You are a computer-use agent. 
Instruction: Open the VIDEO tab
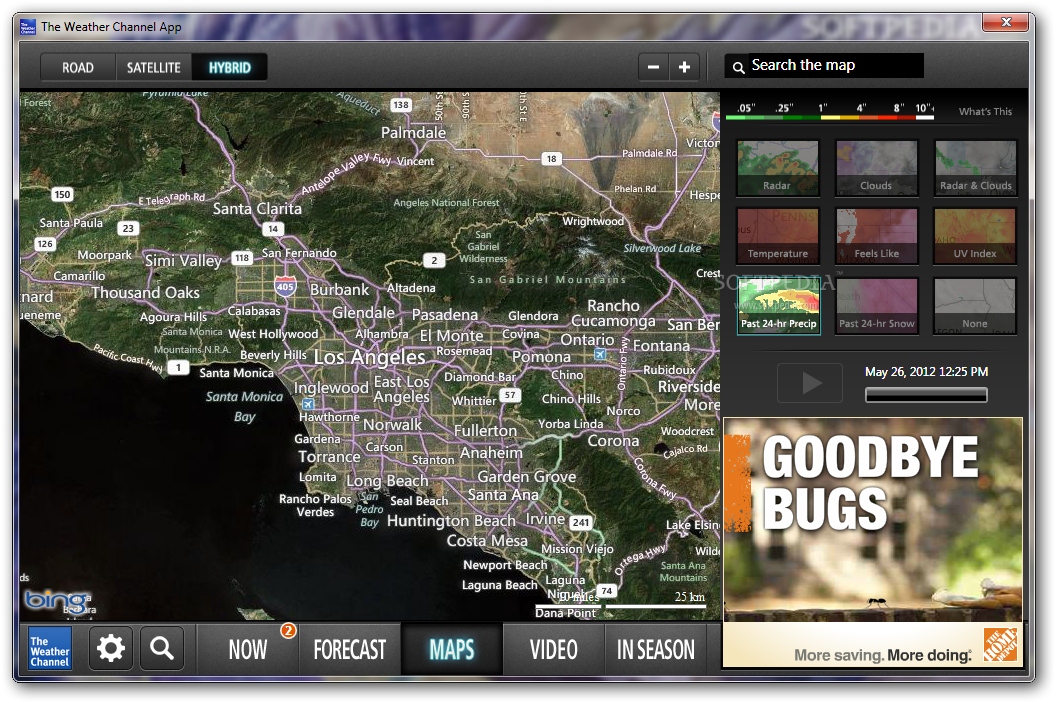[x=554, y=649]
